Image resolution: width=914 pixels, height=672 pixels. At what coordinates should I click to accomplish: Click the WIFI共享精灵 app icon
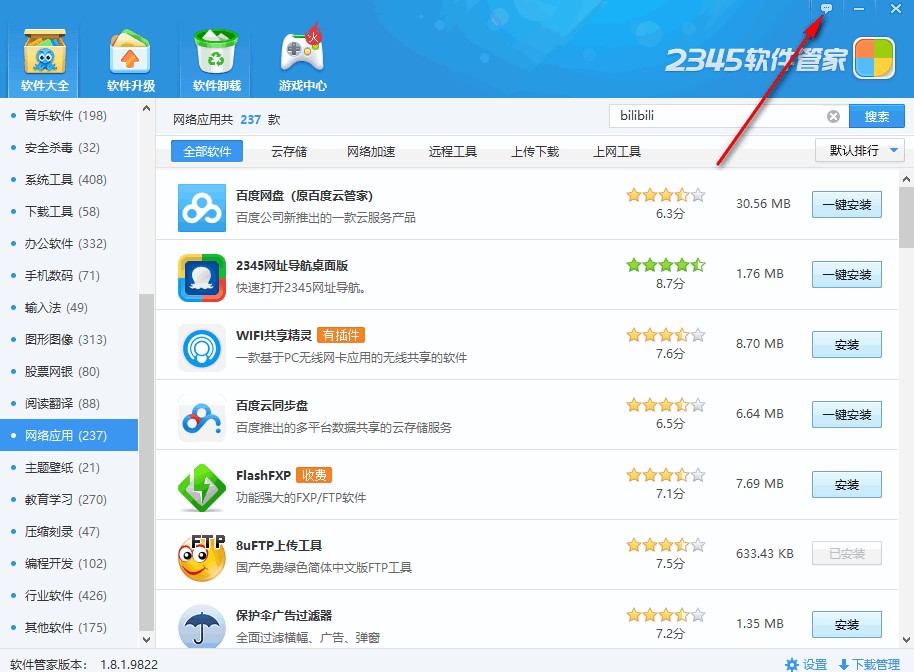click(x=202, y=348)
